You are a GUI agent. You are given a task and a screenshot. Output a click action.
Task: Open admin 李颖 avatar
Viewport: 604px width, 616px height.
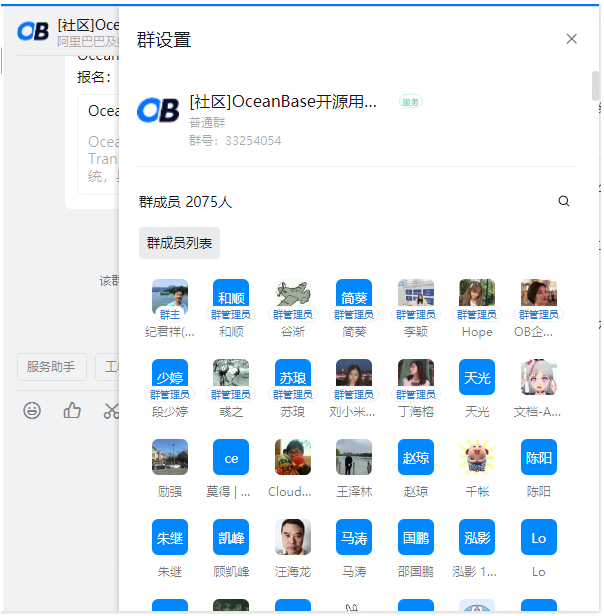click(x=416, y=297)
